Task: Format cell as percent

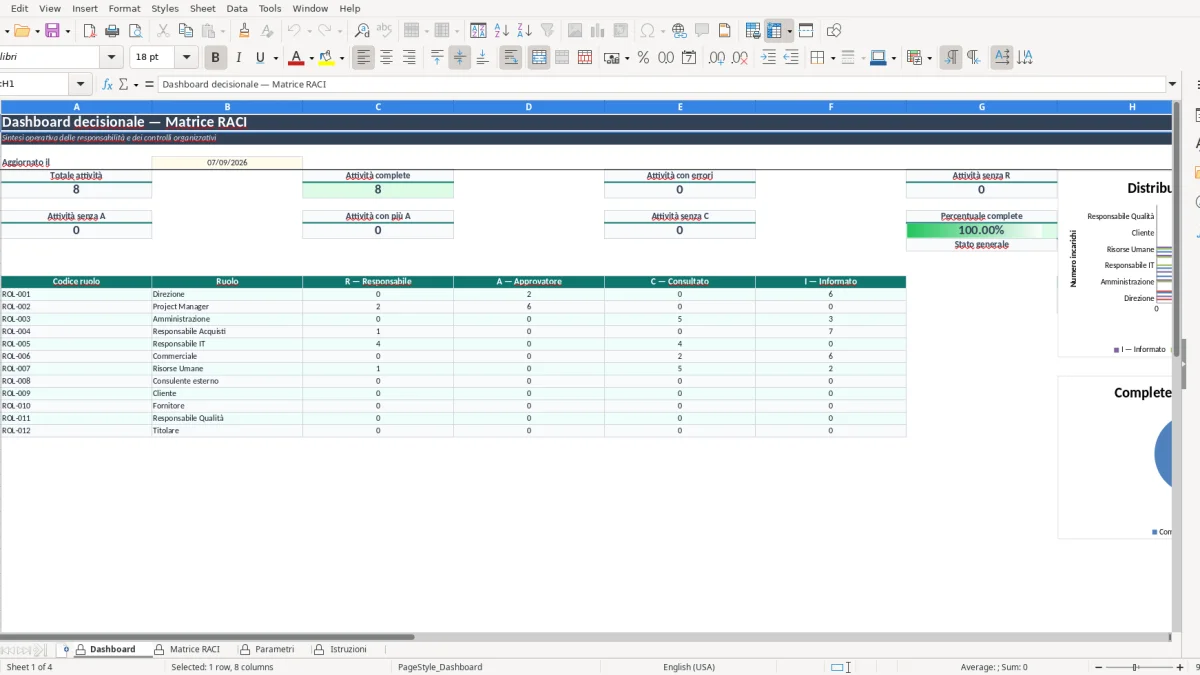Action: (643, 58)
